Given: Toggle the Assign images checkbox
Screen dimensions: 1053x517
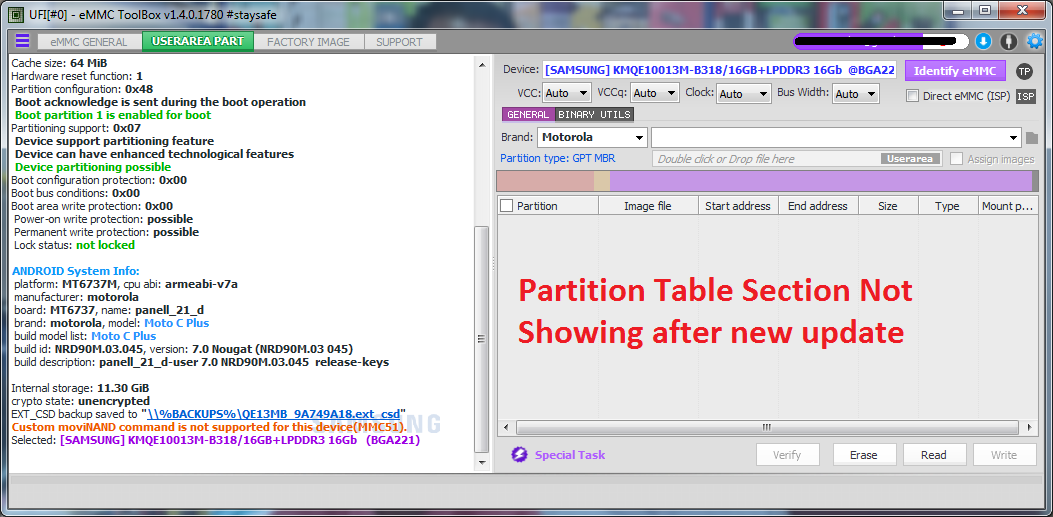Looking at the screenshot, I should click(956, 159).
